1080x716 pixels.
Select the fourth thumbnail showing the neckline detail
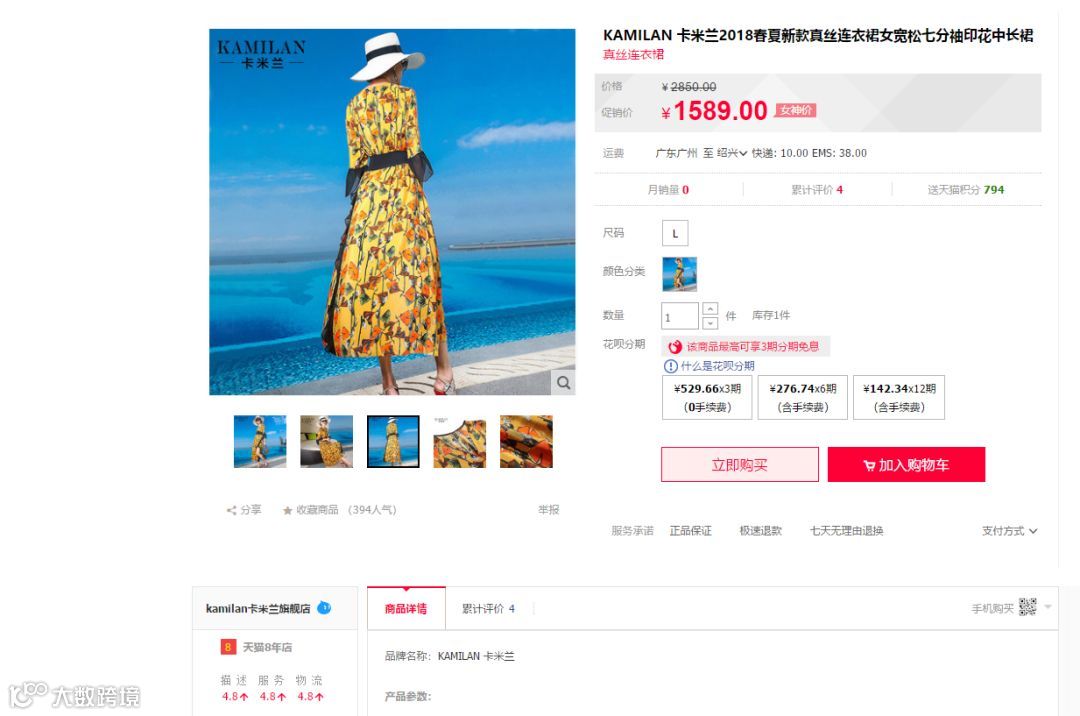point(459,442)
